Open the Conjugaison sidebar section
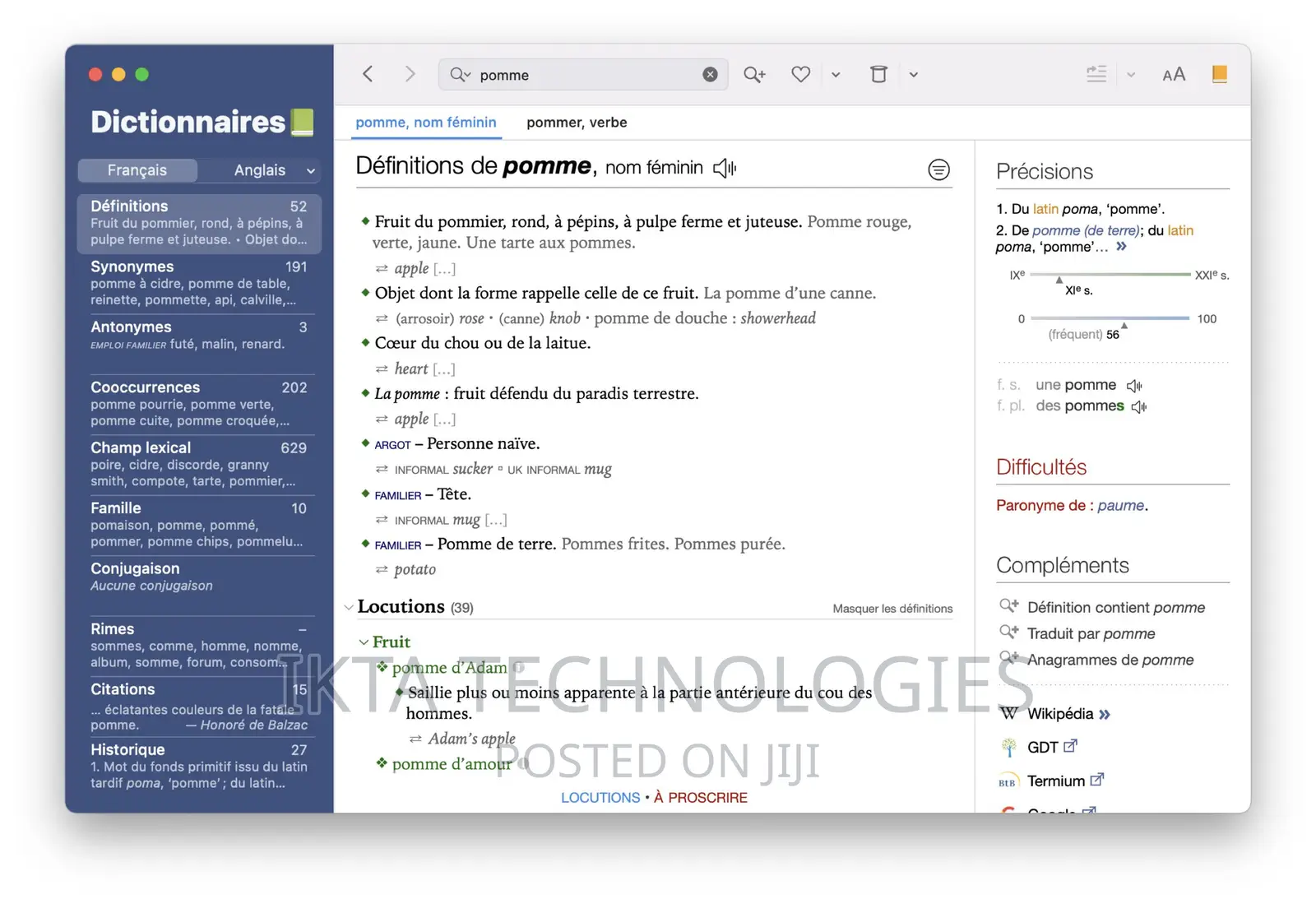Image resolution: width=1316 pixels, height=899 pixels. tap(199, 577)
